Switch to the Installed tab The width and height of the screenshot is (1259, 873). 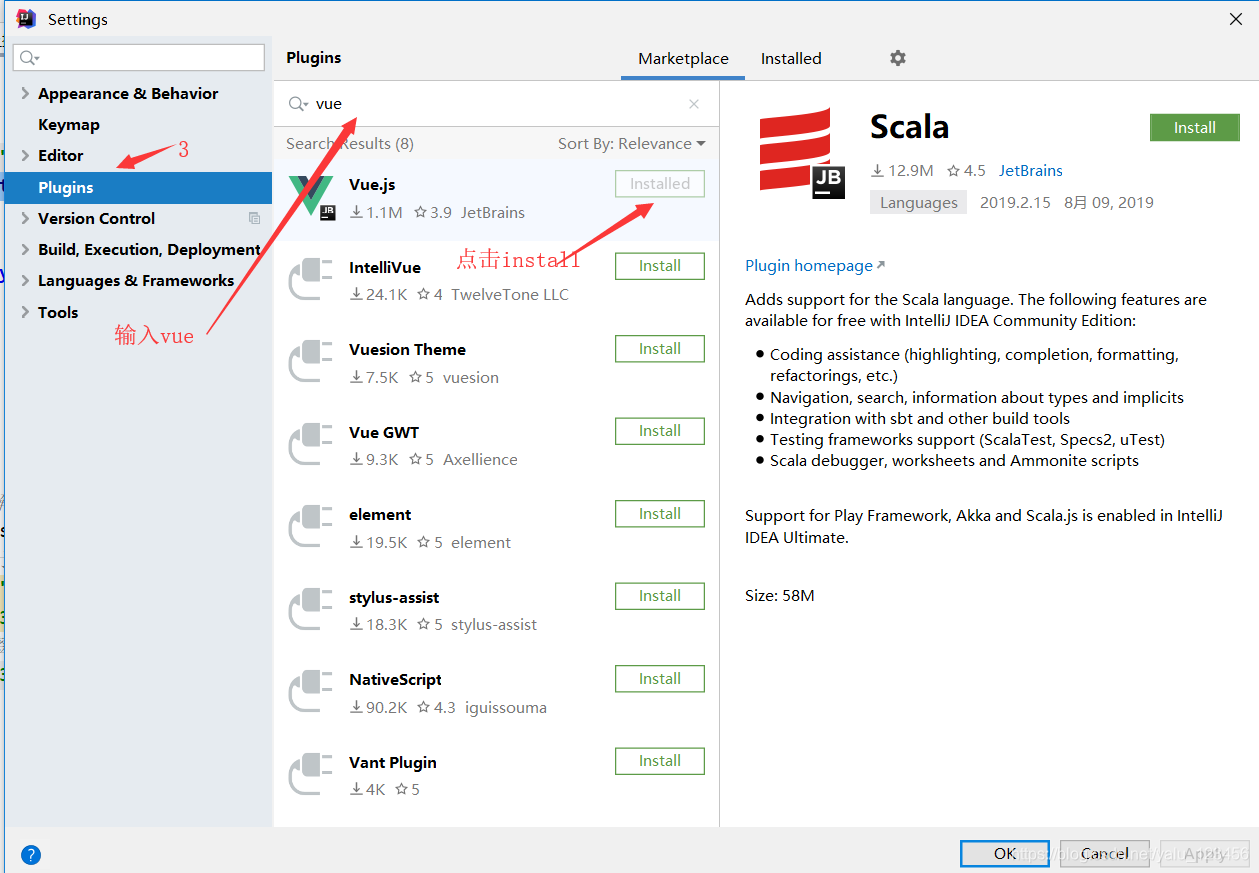(791, 58)
